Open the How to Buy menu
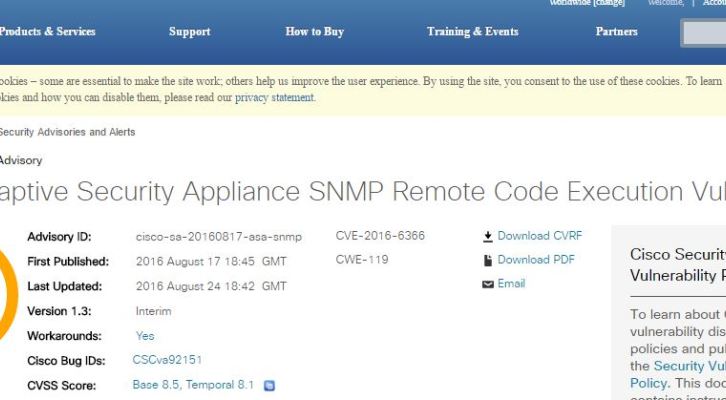Viewport: 726px width, 400px height. pos(314,31)
